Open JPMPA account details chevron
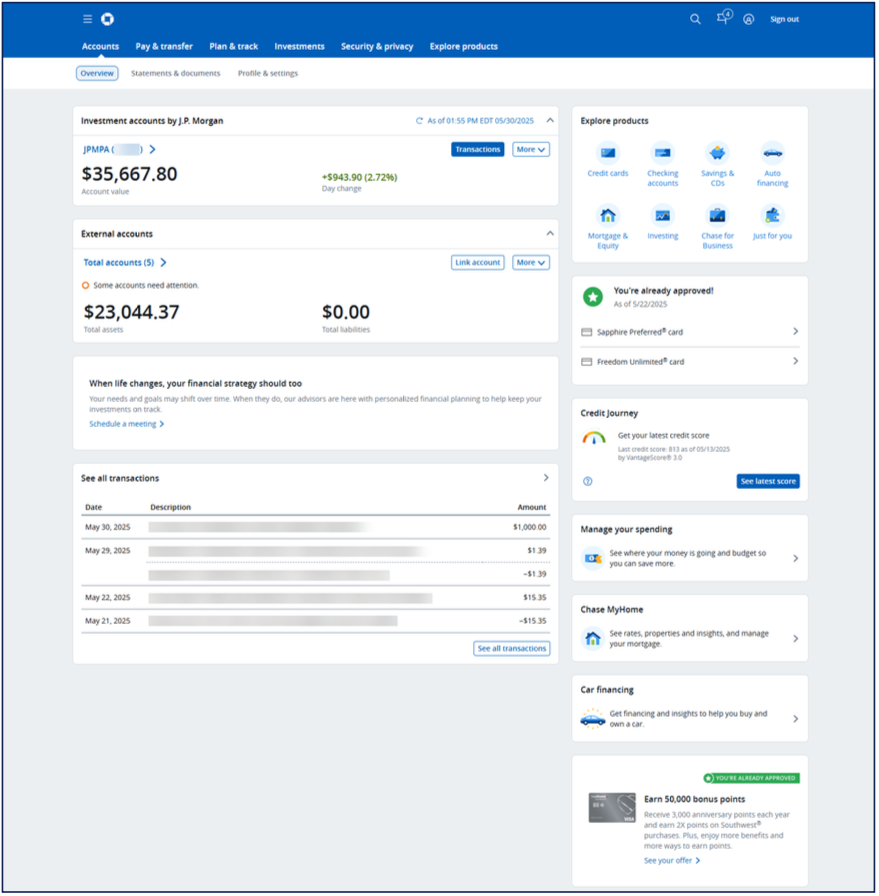Image resolution: width=879 pixels, height=896 pixels. 153,150
